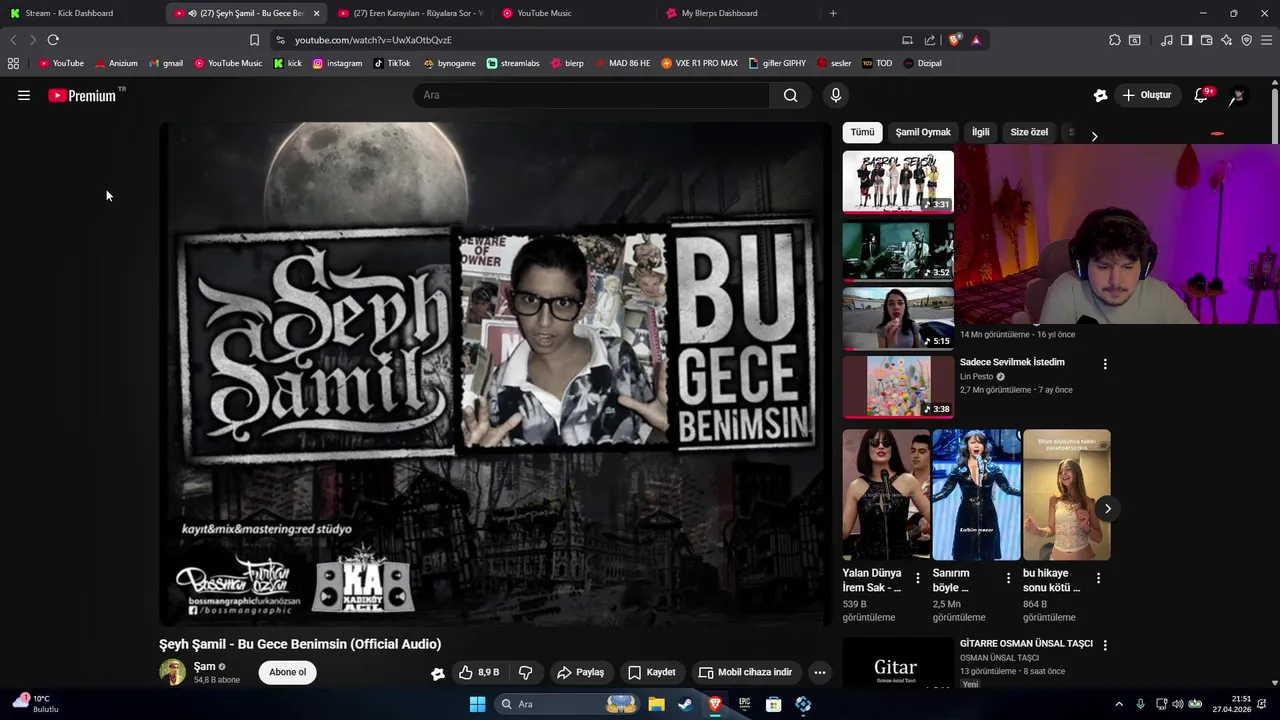This screenshot has height=720, width=1280.
Task: Switch to My Blerps Dashboard tab
Action: coord(738,13)
